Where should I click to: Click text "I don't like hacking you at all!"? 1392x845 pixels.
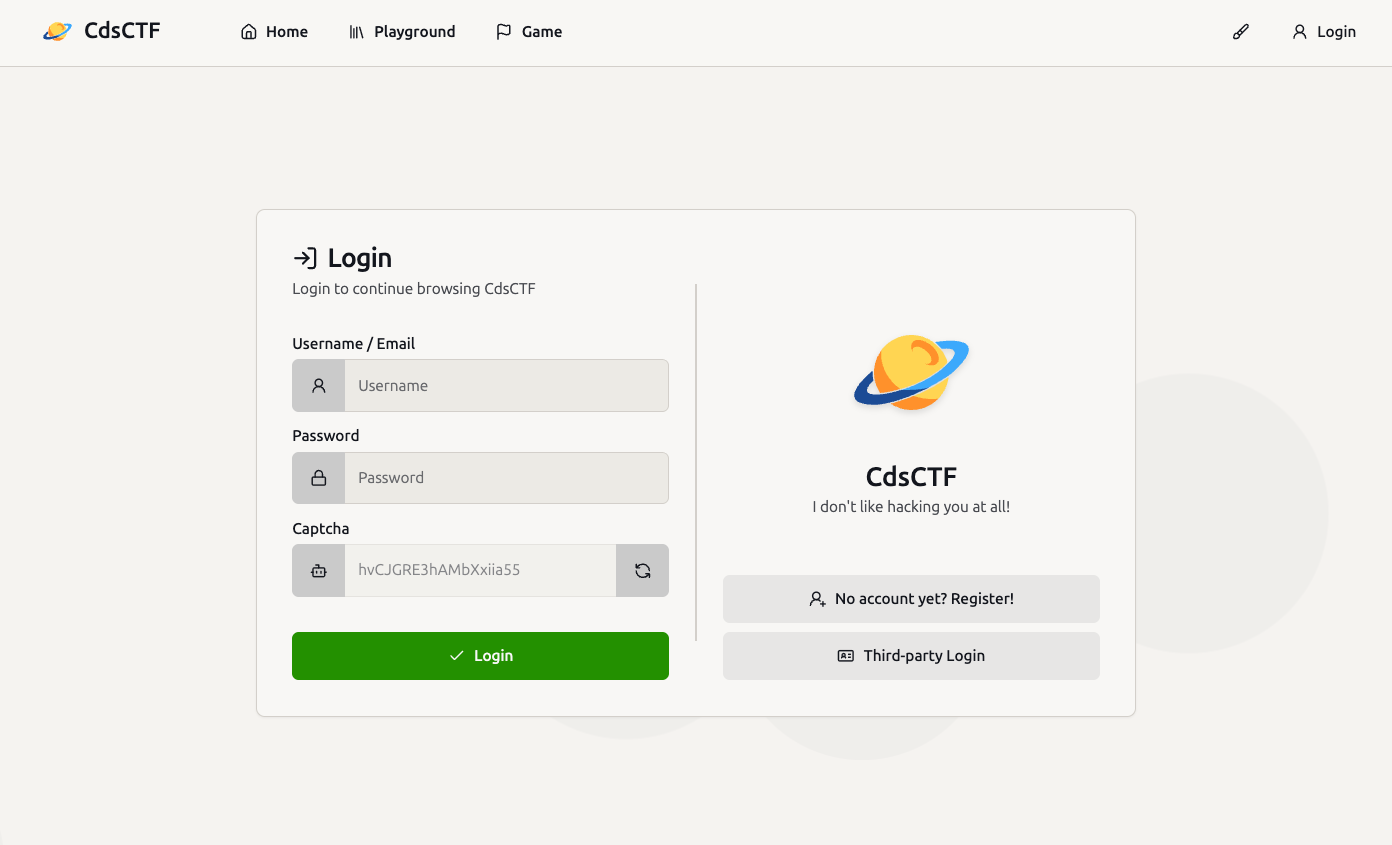tap(911, 507)
